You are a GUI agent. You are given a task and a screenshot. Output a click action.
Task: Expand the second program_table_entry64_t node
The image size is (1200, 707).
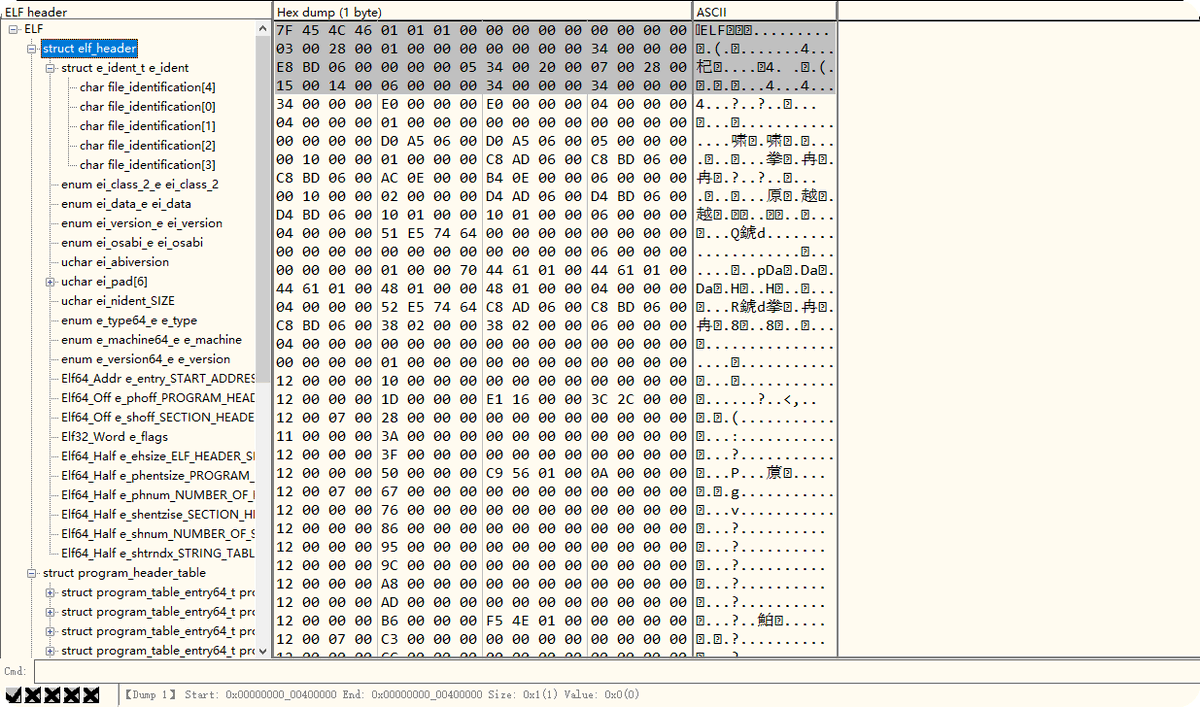click(x=51, y=612)
